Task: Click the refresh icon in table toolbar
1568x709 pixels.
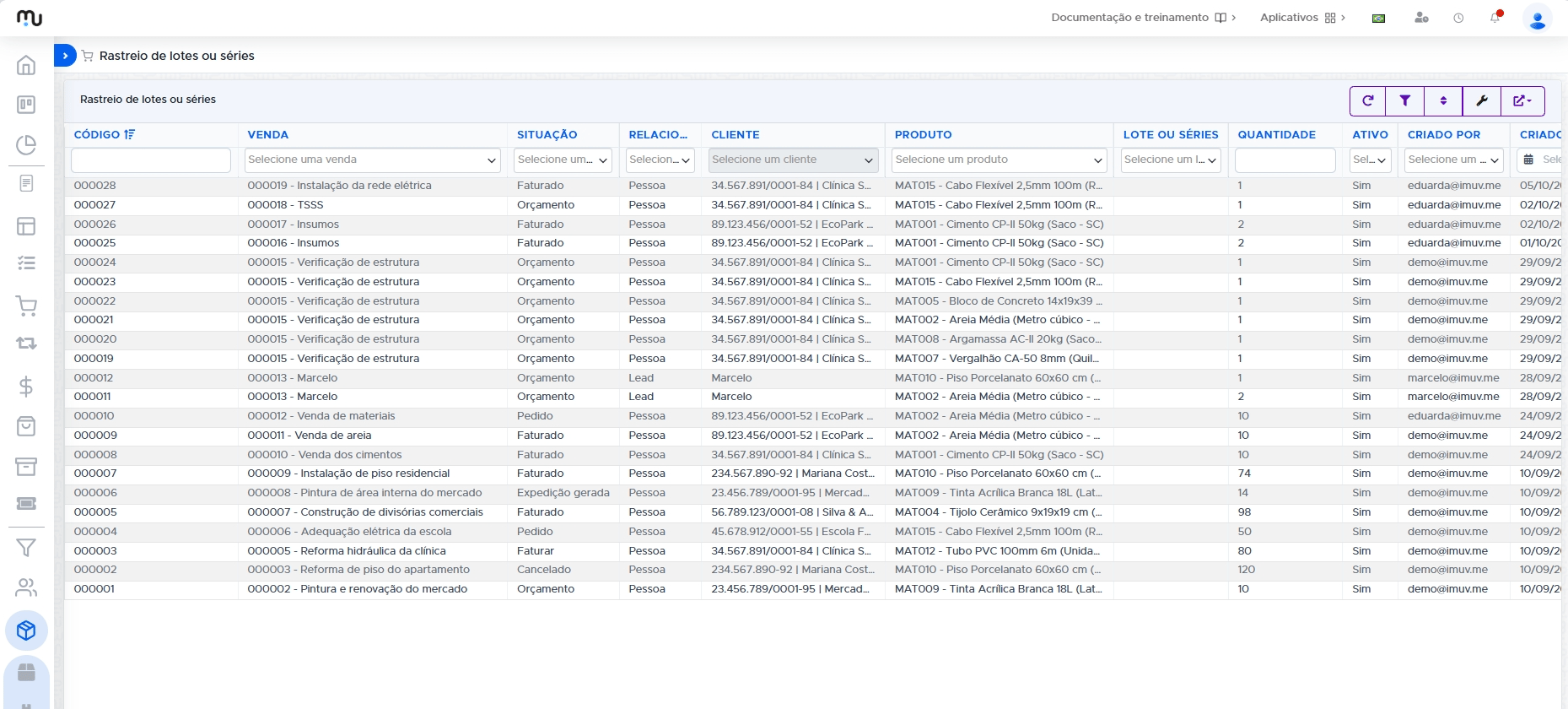Action: 1368,101
